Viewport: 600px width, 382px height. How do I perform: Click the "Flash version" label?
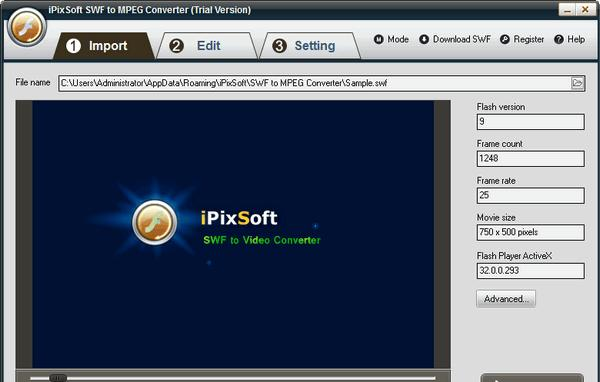(501, 107)
